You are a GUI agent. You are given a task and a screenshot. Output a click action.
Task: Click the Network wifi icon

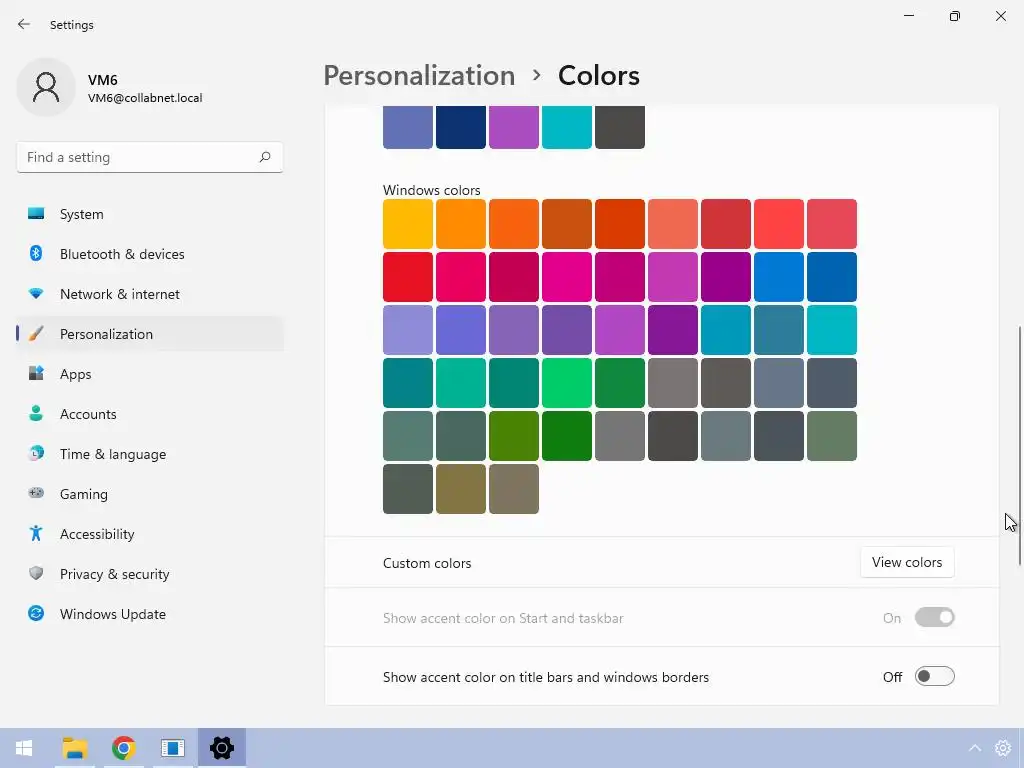point(36,294)
